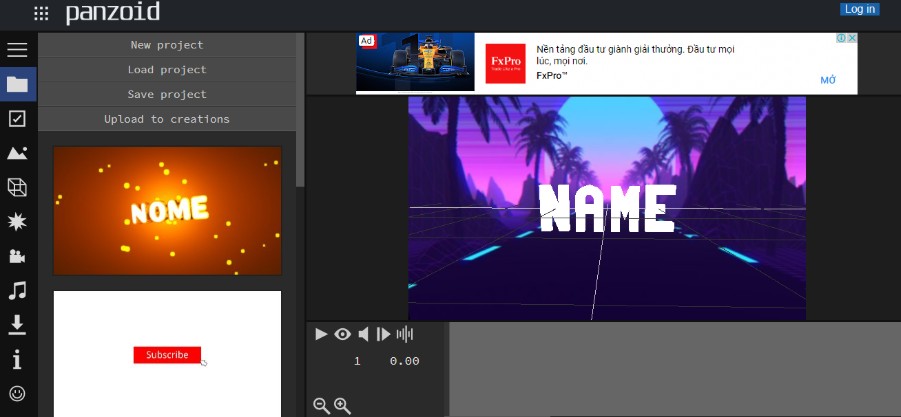This screenshot has width=901, height=417.
Task: Select Save project
Action: click(167, 94)
